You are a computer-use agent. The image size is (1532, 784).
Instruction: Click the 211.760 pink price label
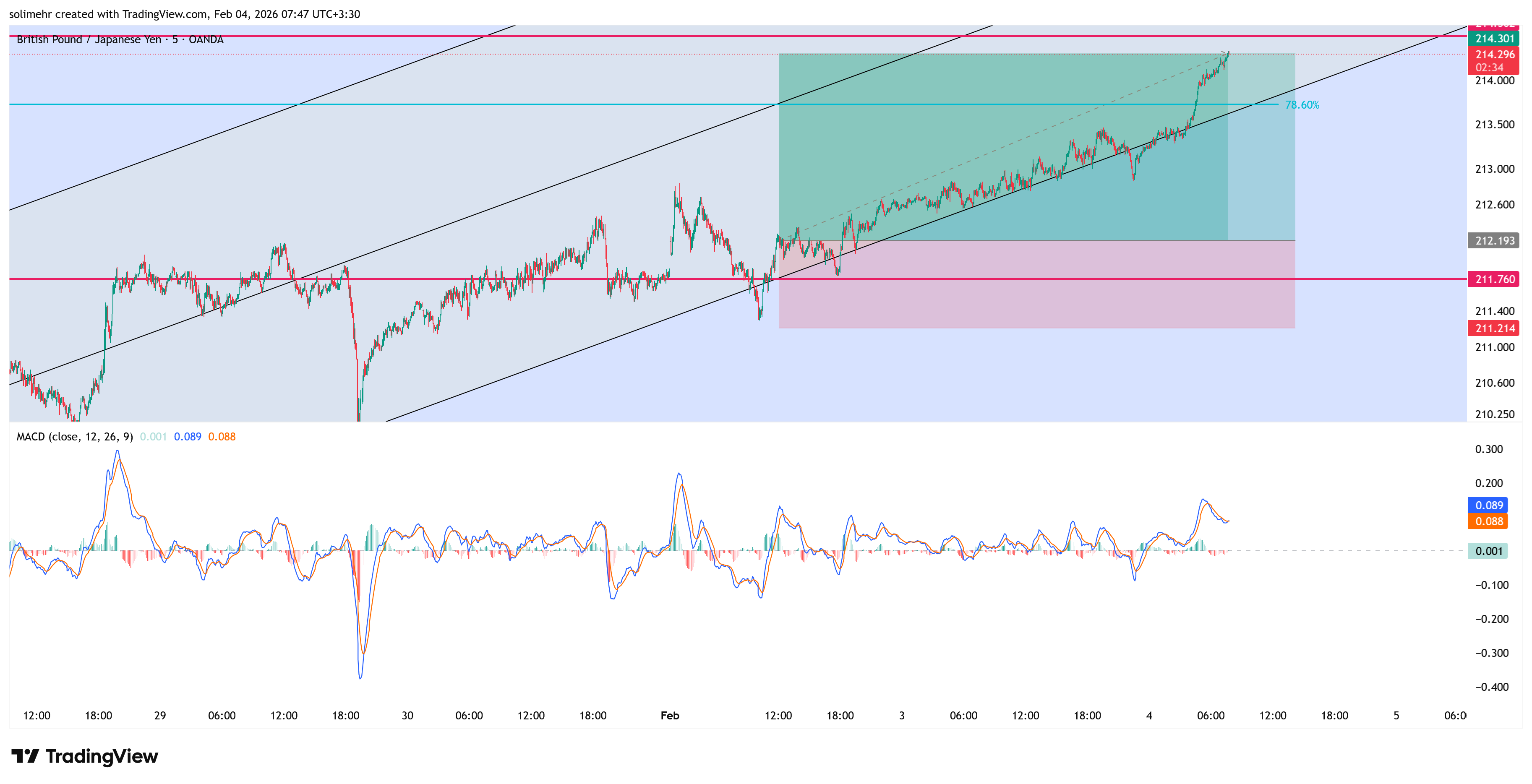tap(1493, 279)
